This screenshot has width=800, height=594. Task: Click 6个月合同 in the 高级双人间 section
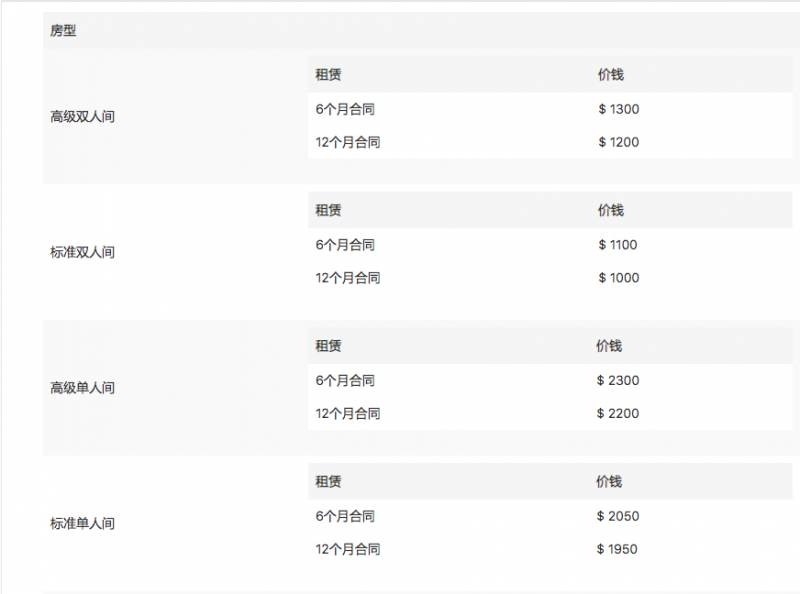coord(345,109)
